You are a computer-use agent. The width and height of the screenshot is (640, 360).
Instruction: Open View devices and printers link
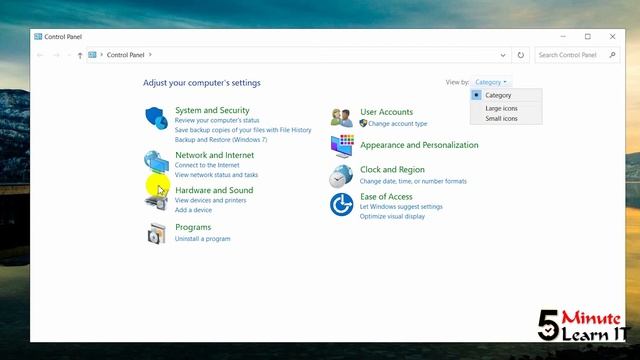tap(211, 200)
